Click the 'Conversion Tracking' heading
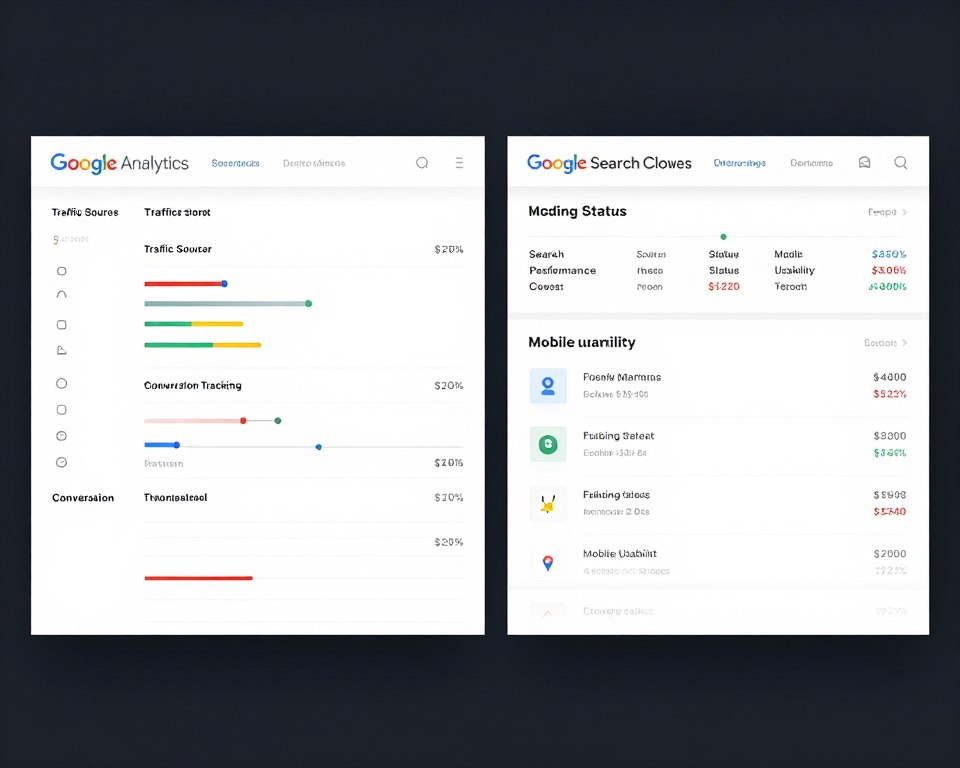960x768 pixels. (x=193, y=386)
